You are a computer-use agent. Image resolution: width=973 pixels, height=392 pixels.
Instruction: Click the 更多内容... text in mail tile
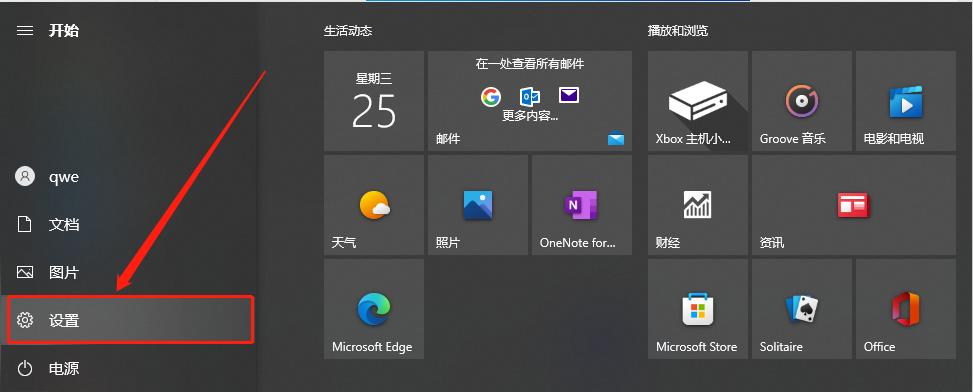coord(530,115)
